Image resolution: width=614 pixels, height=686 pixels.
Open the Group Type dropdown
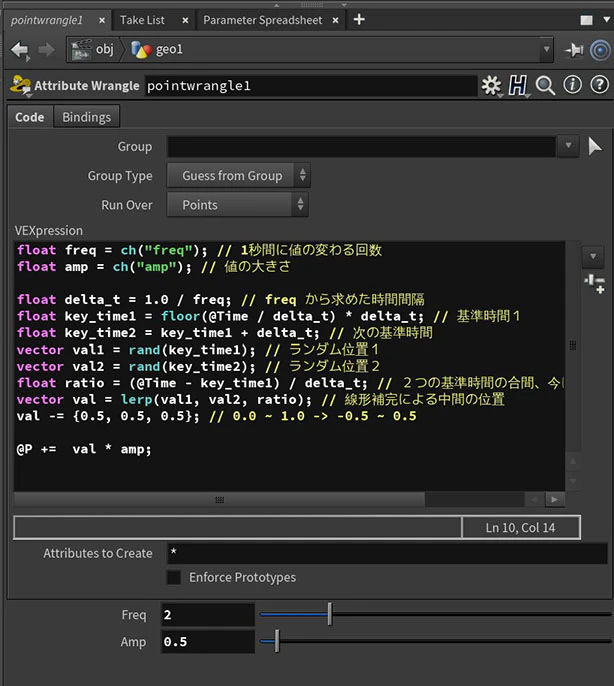[239, 175]
